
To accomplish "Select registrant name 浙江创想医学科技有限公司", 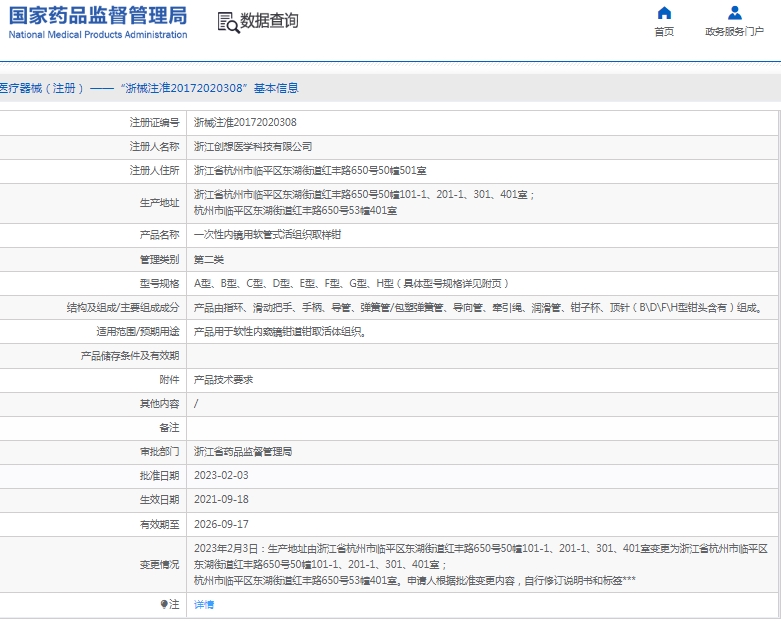I will point(253,146).
